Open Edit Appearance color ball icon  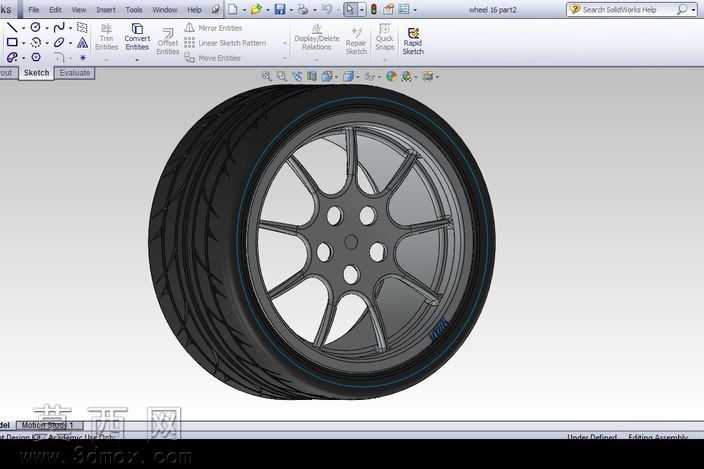click(392, 76)
